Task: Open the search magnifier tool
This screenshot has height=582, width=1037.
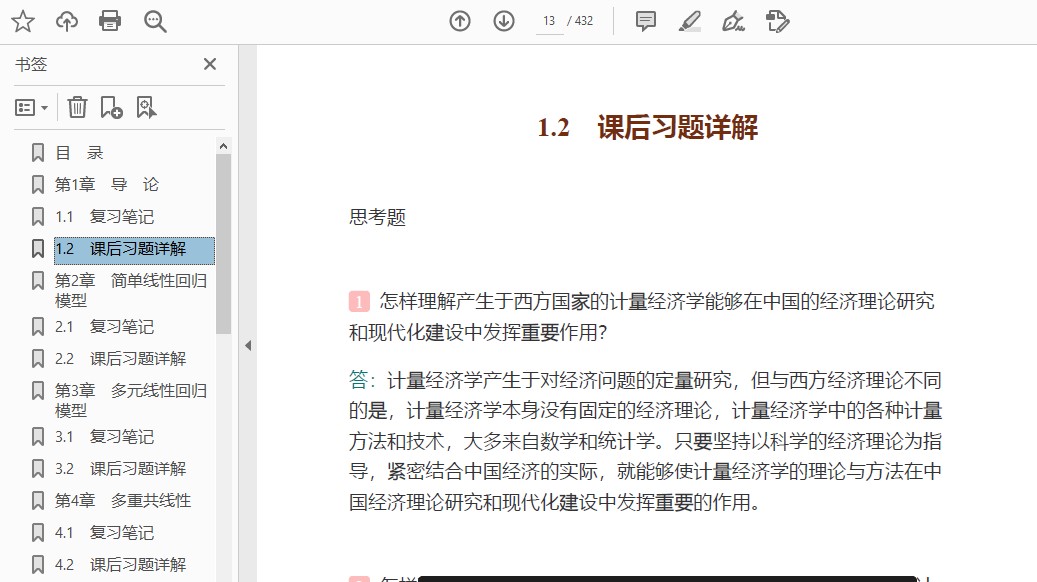Action: point(155,21)
